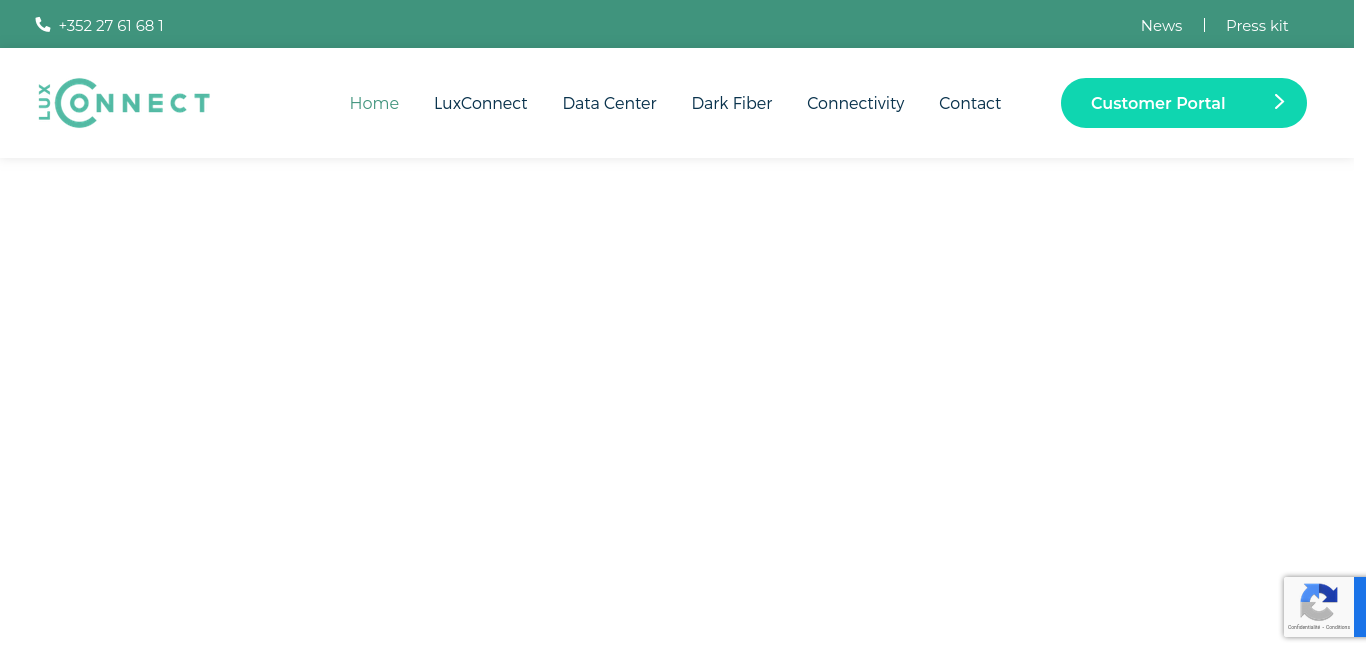Open the Contact menu item

tap(970, 104)
